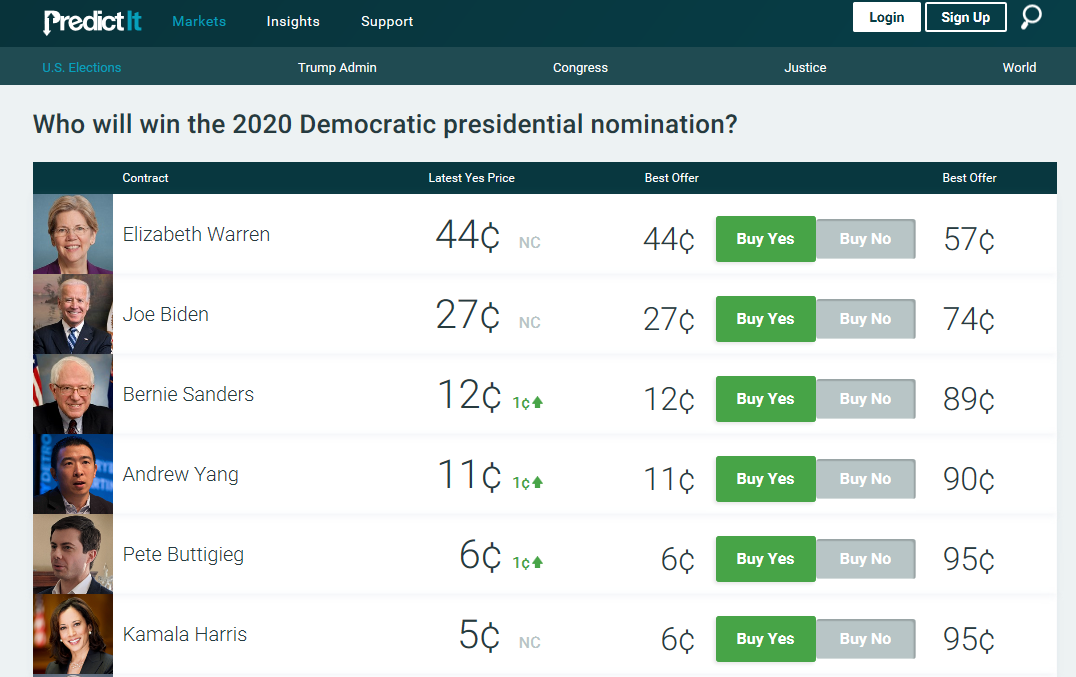Click Kamala Harris' photo thumbnail
The image size is (1076, 677).
(73, 634)
